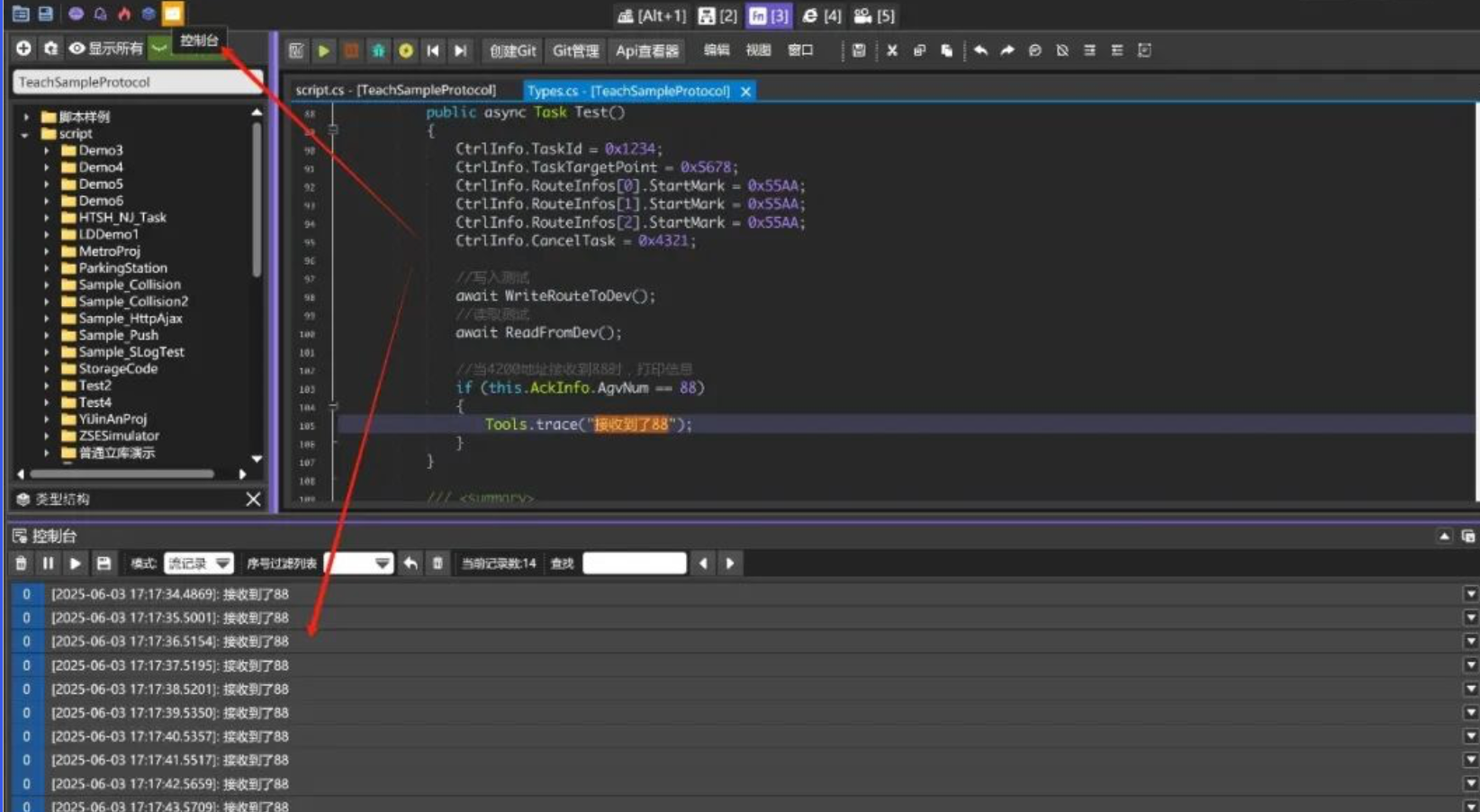Go to next search result arrow
Image resolution: width=1480 pixels, height=812 pixels.
point(730,564)
